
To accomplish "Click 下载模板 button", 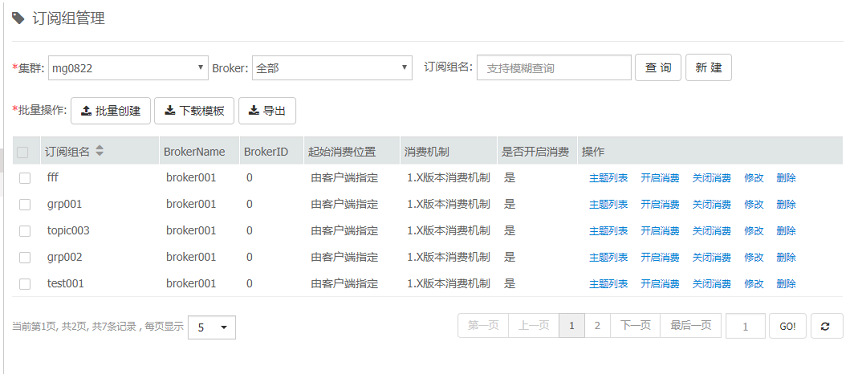I will pos(194,111).
